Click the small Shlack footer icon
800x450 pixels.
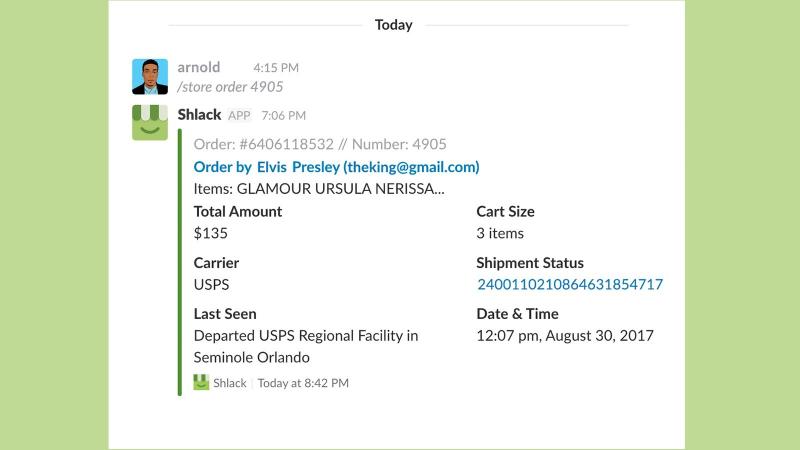tap(201, 383)
